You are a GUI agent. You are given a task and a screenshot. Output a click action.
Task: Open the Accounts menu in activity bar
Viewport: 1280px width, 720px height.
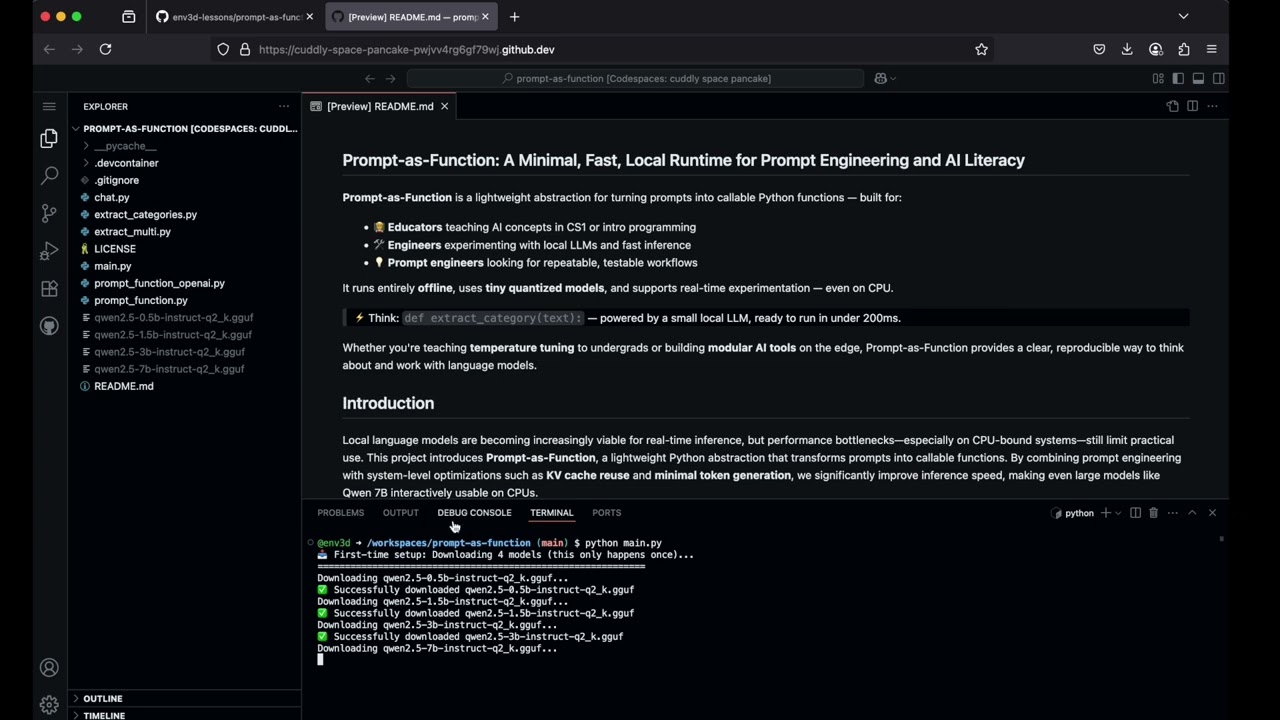tap(49, 668)
